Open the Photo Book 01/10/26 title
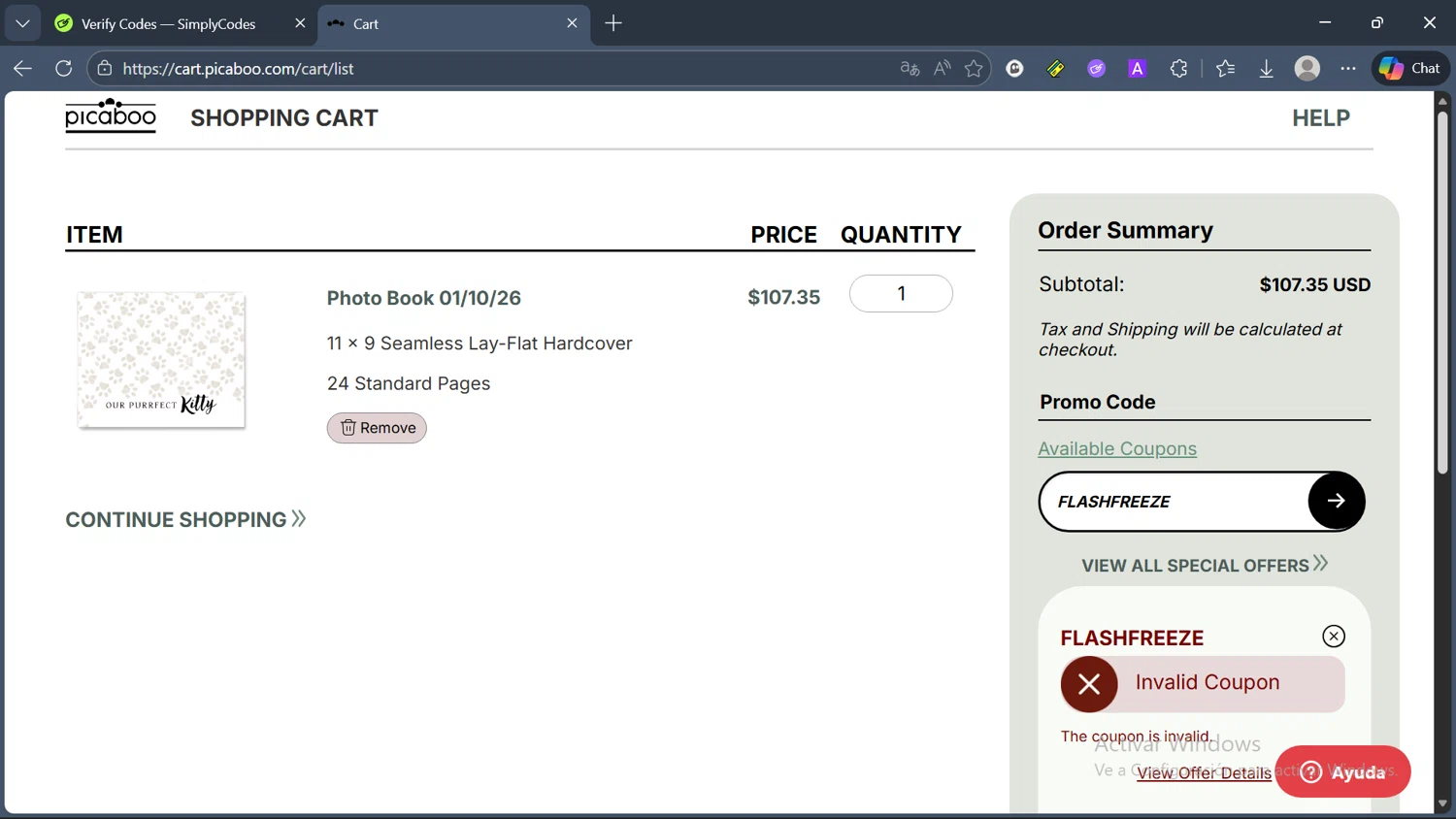This screenshot has width=1456, height=819. point(423,298)
